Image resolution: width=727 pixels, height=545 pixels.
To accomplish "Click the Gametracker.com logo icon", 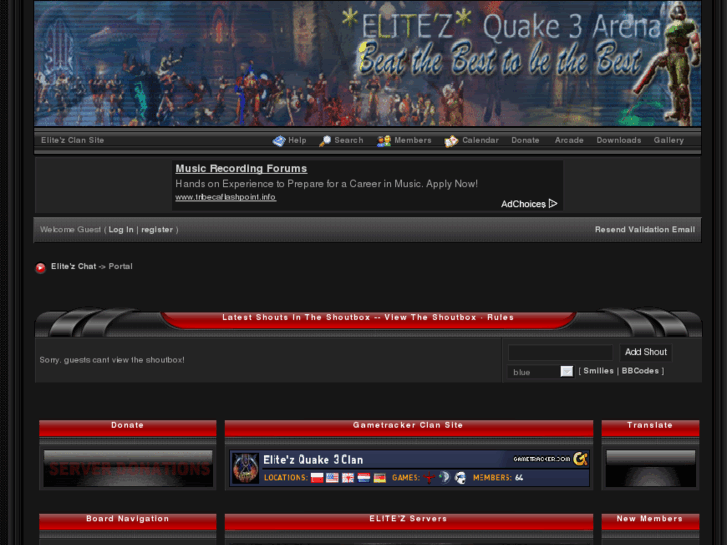I will tap(580, 459).
